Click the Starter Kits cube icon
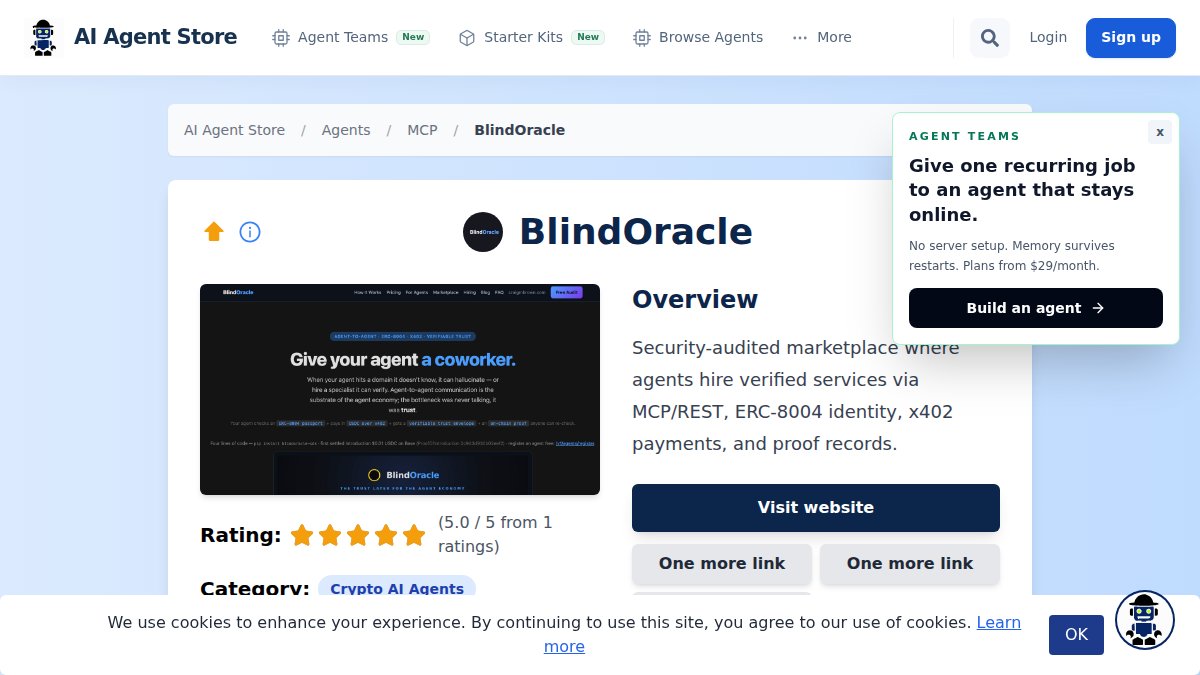Viewport: 1200px width, 675px height. [x=467, y=38]
